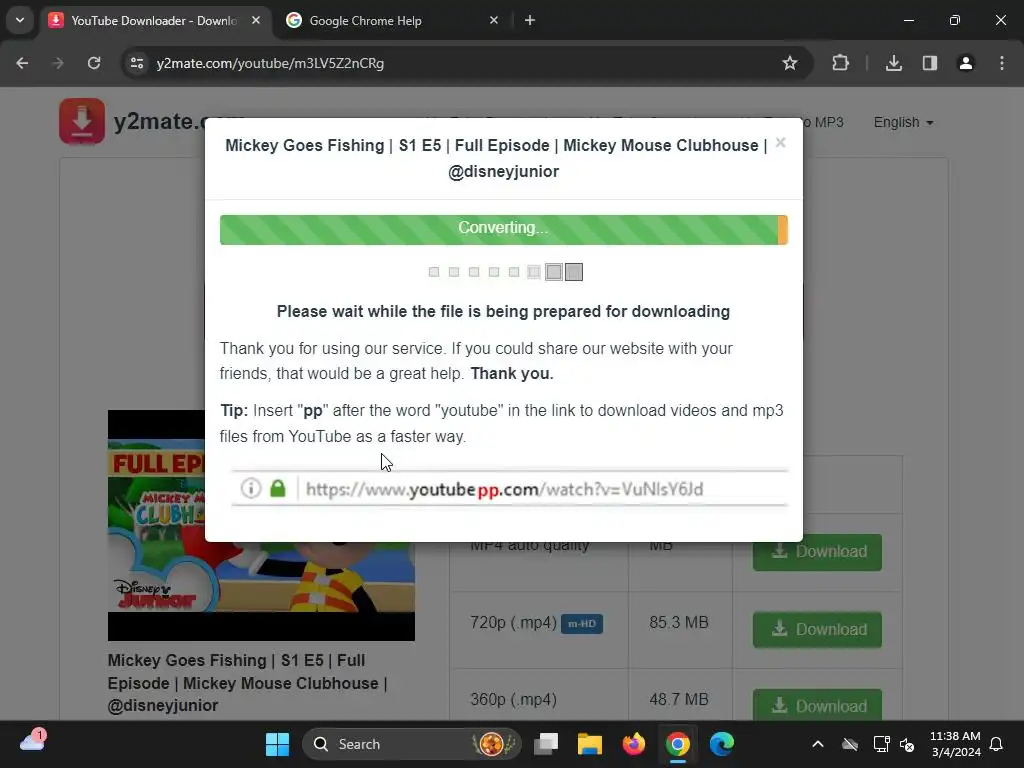Switch to the Google Chrome Help tab
This screenshot has height=768, width=1024.
pyautogui.click(x=392, y=20)
